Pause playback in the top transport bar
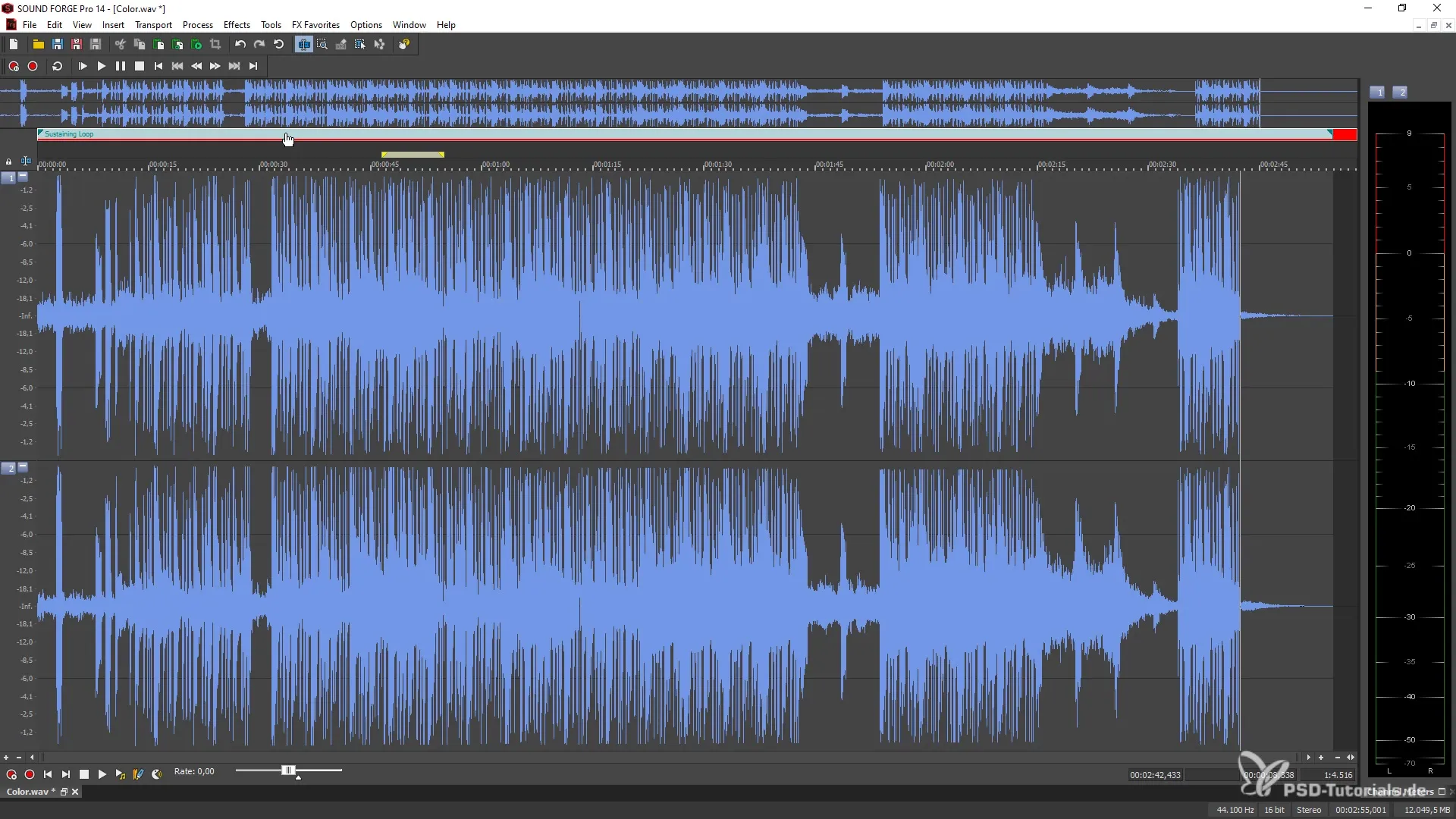1456x819 pixels. pos(120,66)
